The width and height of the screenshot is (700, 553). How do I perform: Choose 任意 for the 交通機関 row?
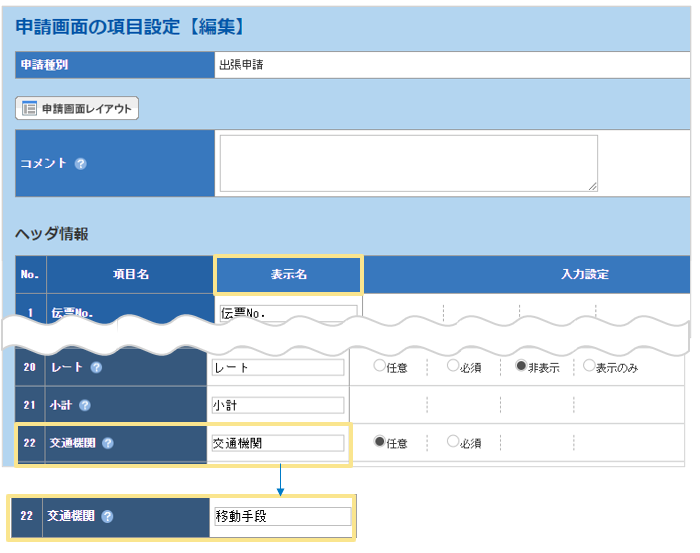379,442
